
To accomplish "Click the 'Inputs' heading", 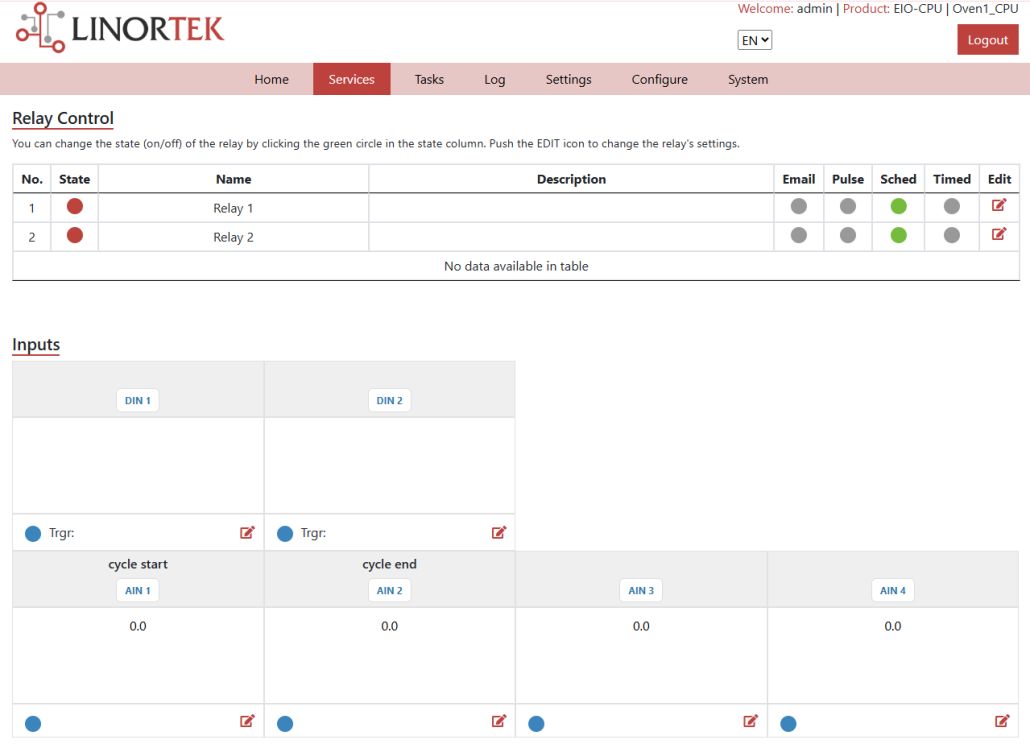I will (x=36, y=345).
